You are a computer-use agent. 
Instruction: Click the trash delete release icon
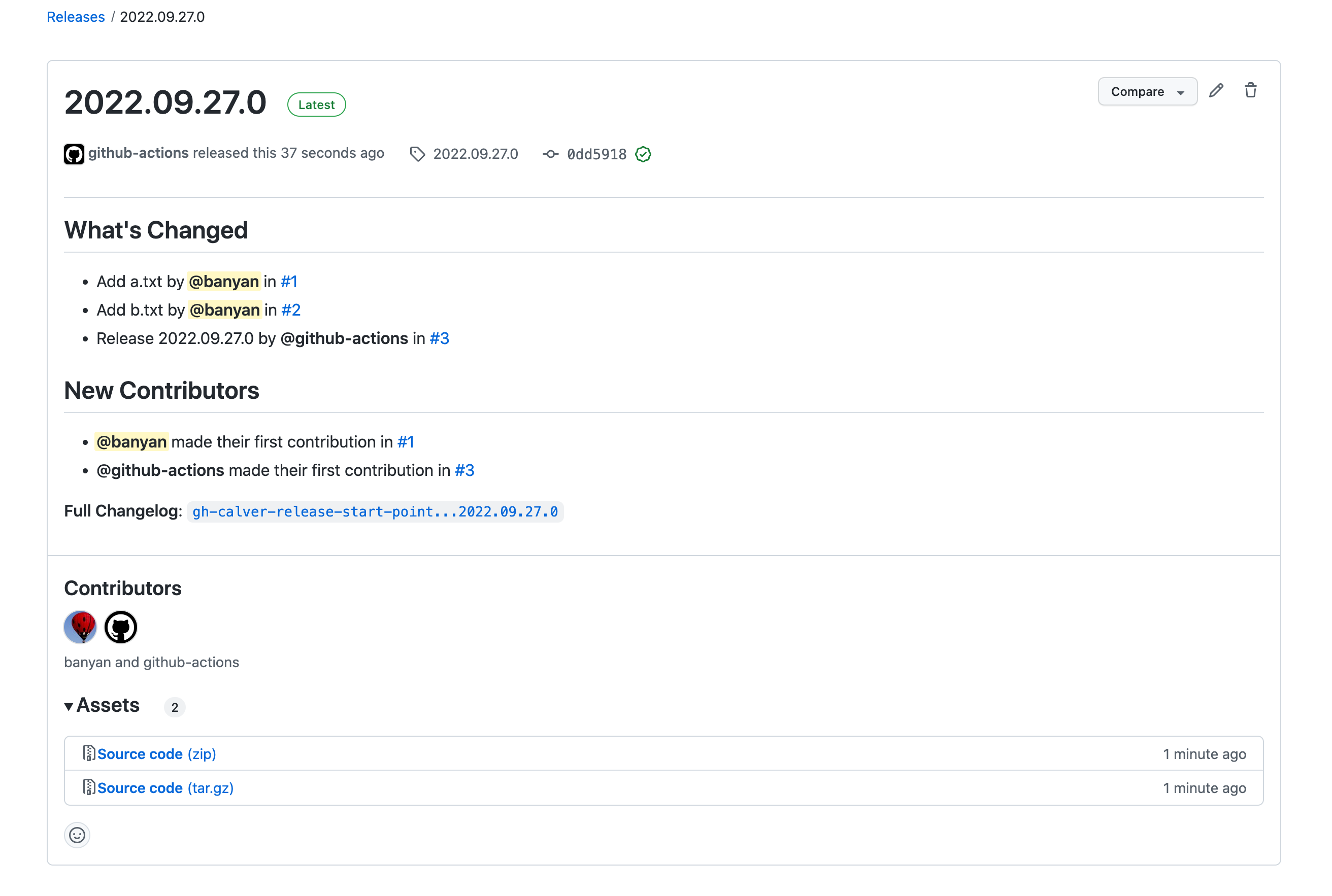click(x=1250, y=91)
